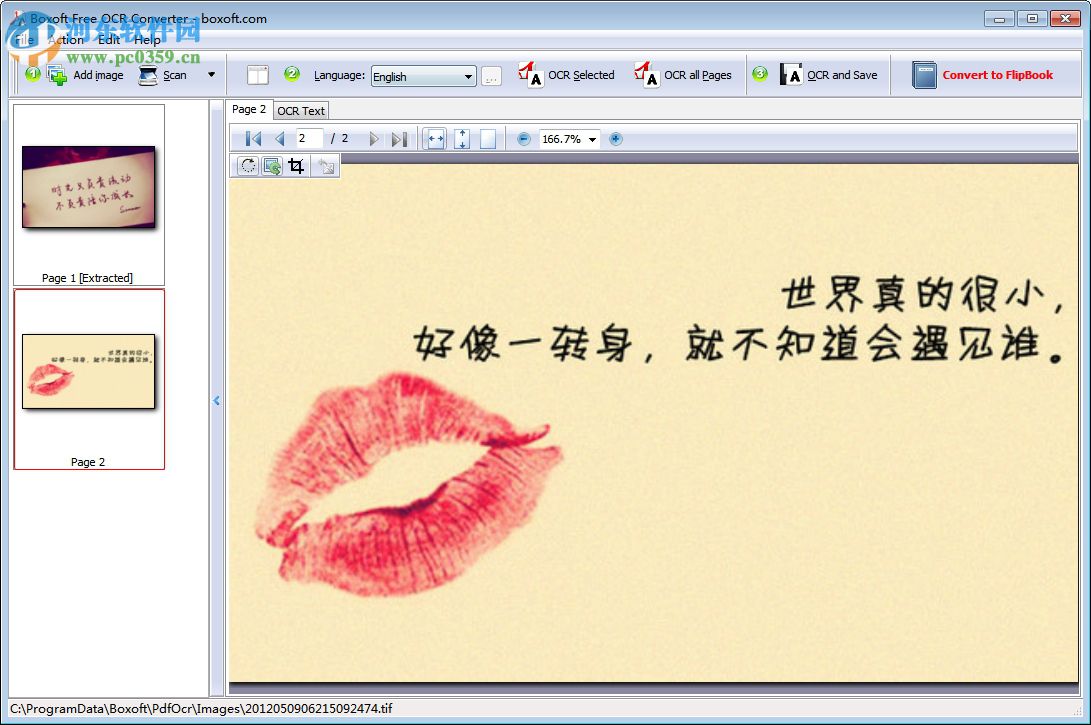This screenshot has height=725, width=1091.
Task: Select the Page 1 thumbnail
Action: click(x=88, y=190)
